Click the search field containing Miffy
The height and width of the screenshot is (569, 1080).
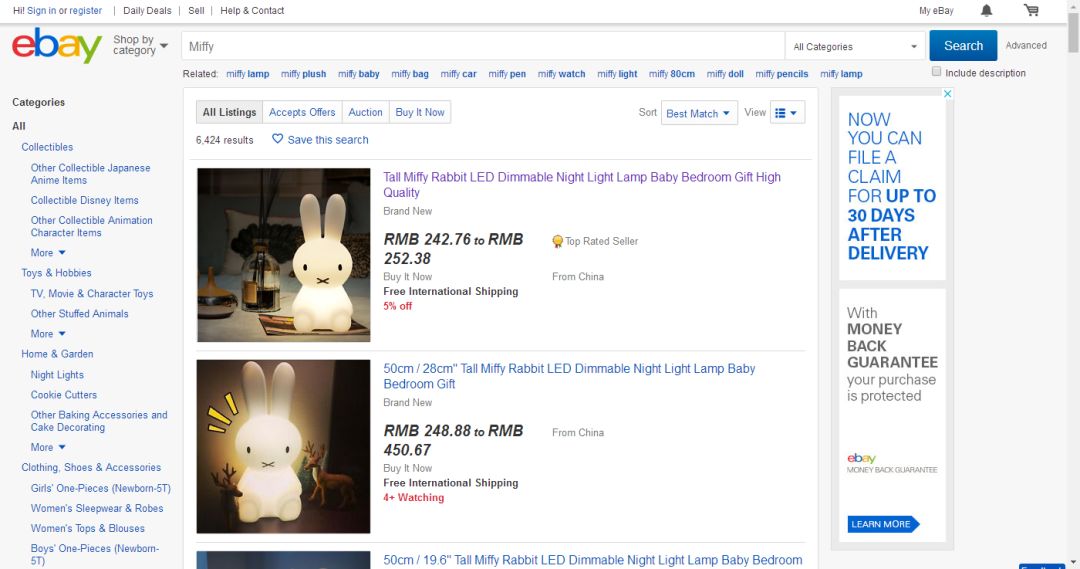click(483, 46)
